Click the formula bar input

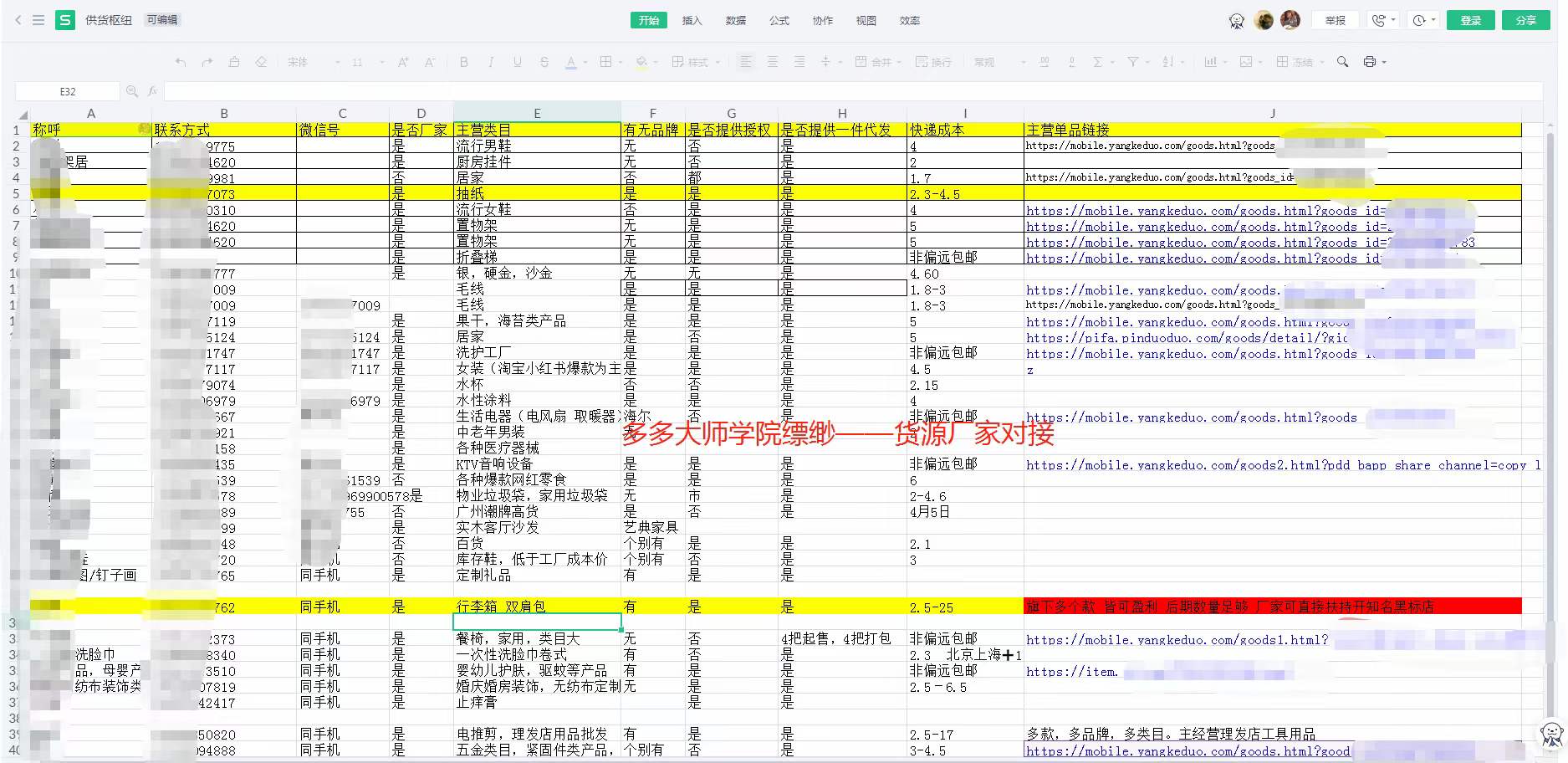pos(853,91)
